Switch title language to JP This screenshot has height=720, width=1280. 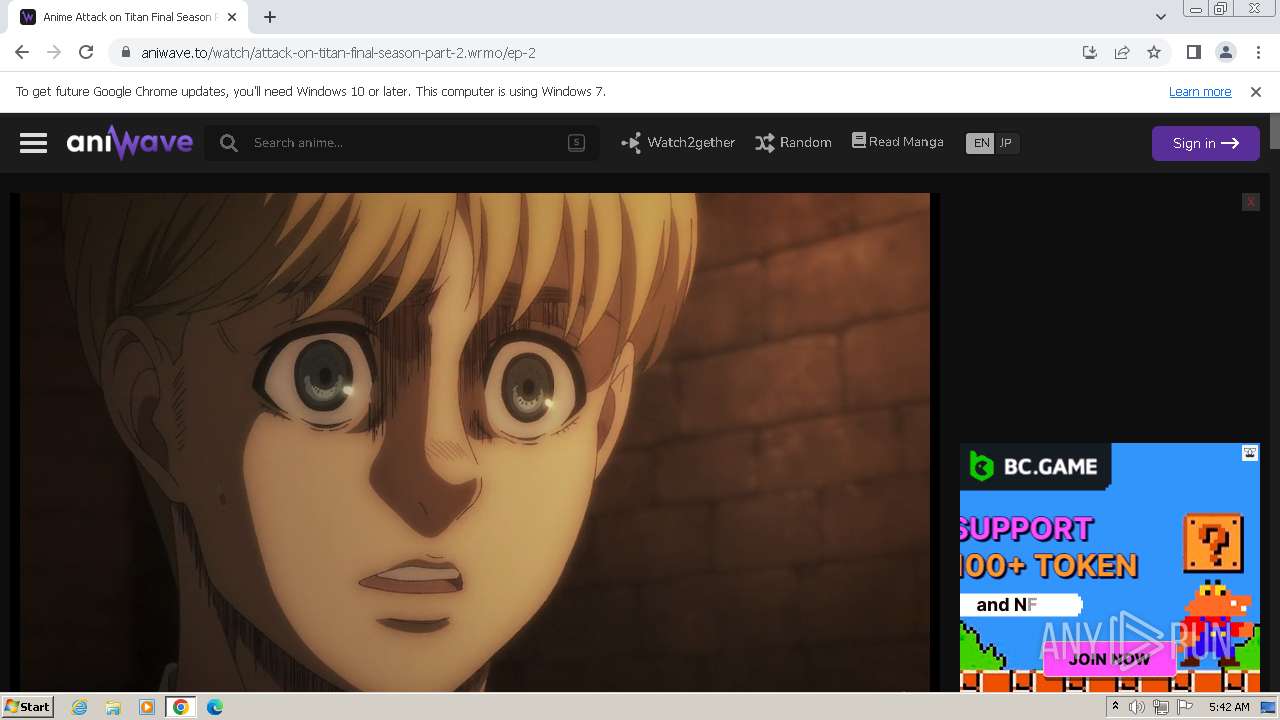pyautogui.click(x=1006, y=143)
